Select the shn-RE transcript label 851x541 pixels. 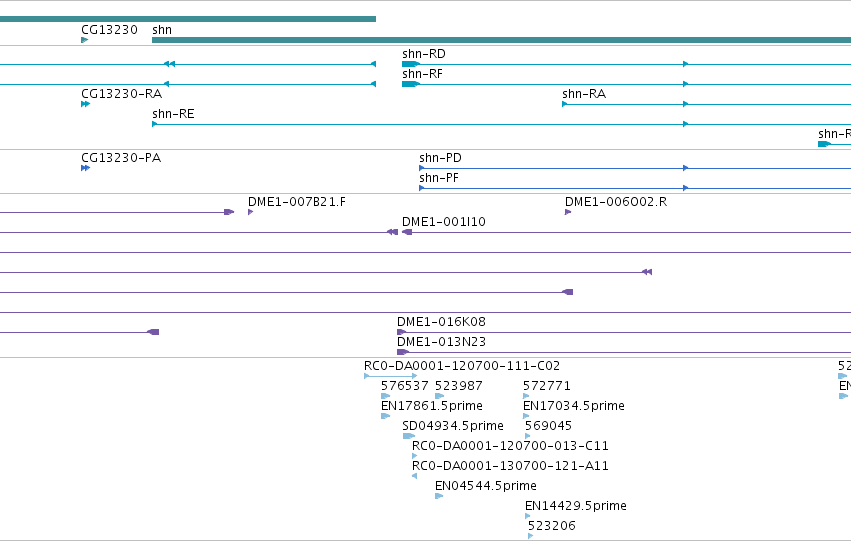(x=173, y=114)
